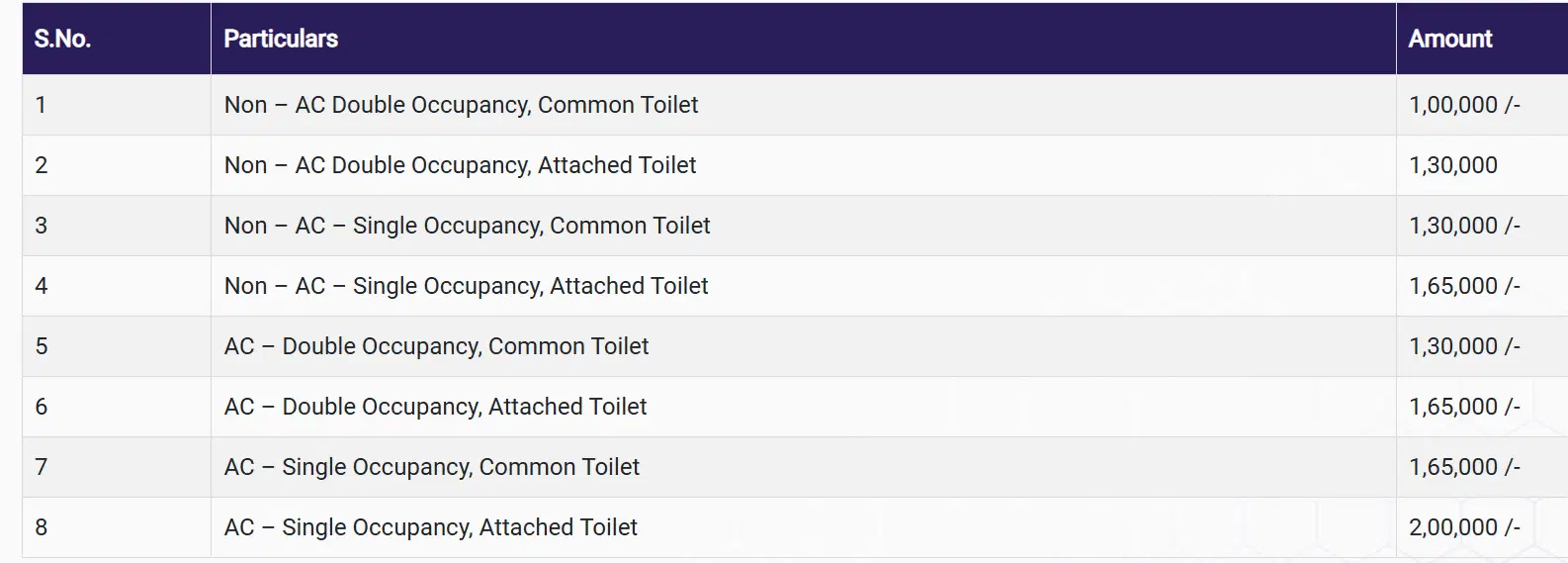Screen dimensions: 1568x563
Task: Click the Amount column header
Action: click(x=1449, y=39)
